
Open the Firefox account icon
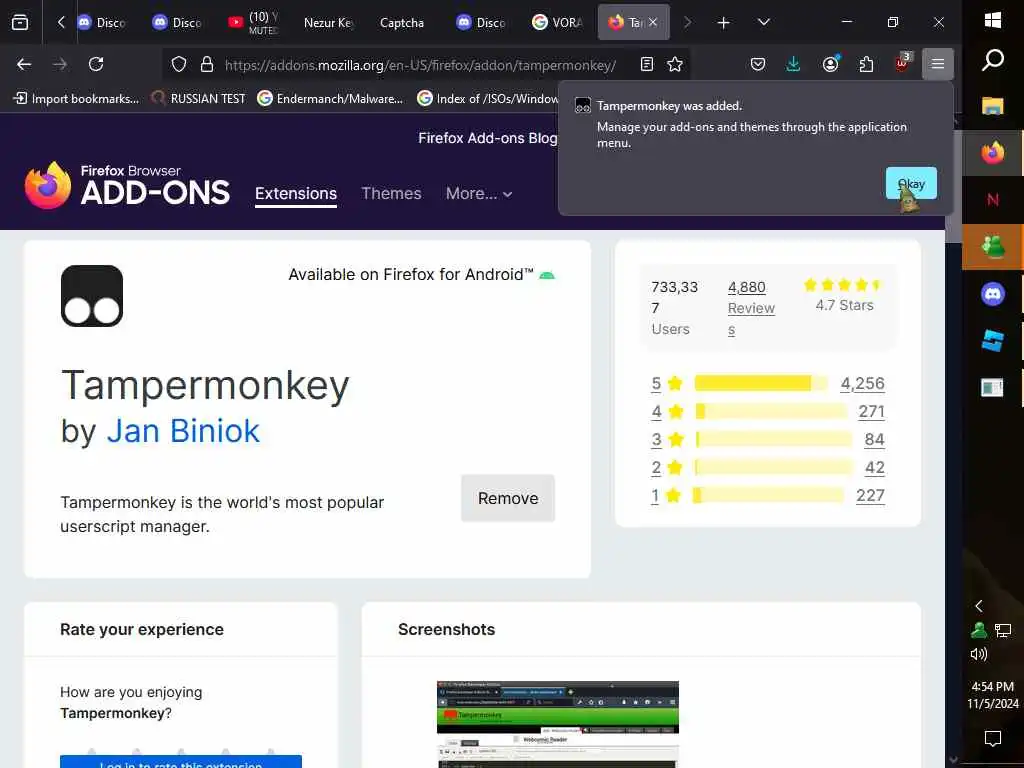pyautogui.click(x=830, y=64)
